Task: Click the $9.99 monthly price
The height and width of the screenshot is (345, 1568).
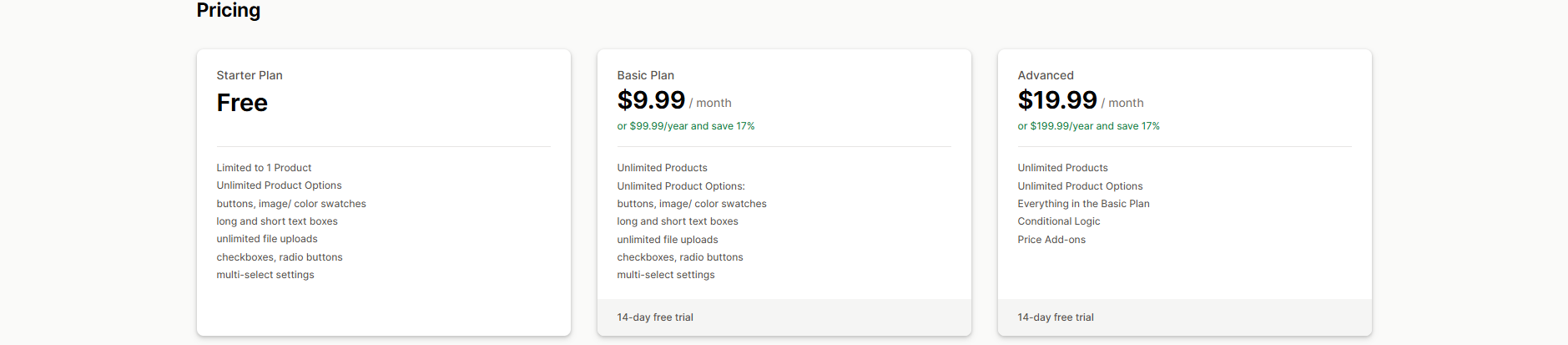Action: [651, 100]
